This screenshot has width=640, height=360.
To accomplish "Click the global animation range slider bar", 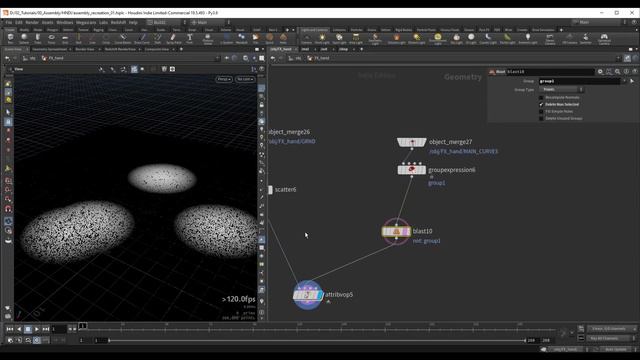I will [x=317, y=340].
